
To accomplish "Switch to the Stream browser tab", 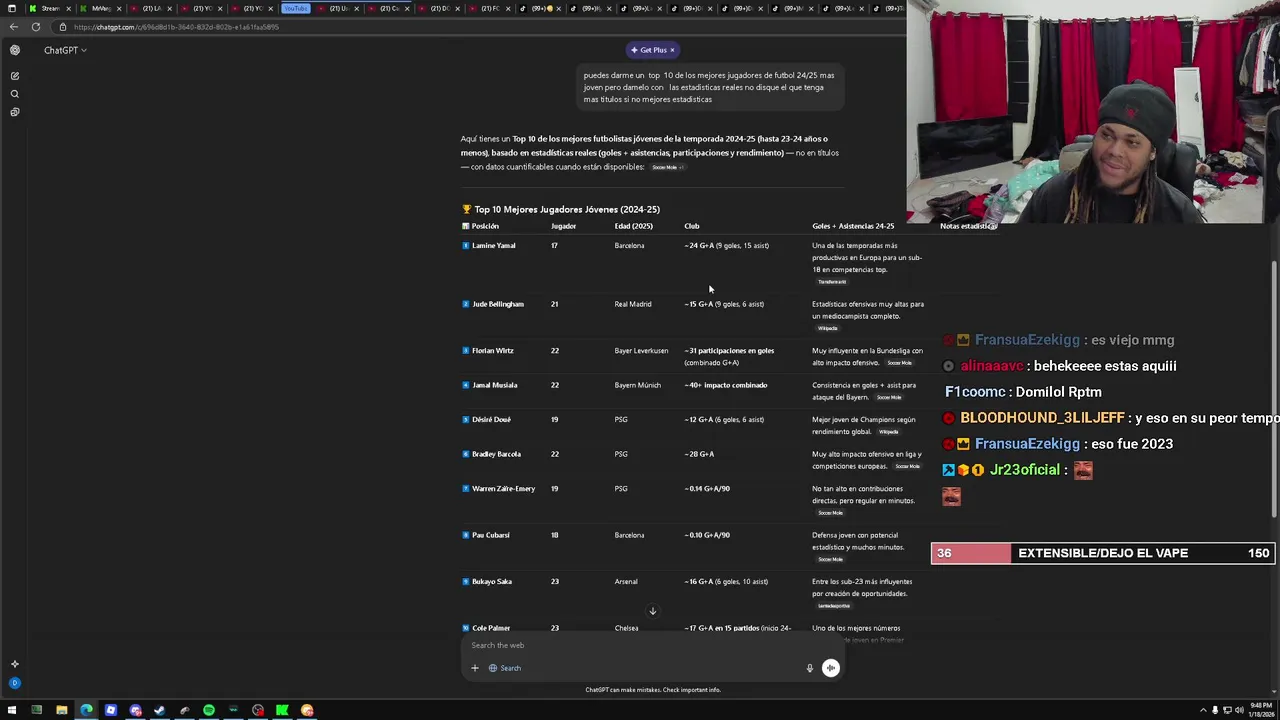I will tap(50, 8).
